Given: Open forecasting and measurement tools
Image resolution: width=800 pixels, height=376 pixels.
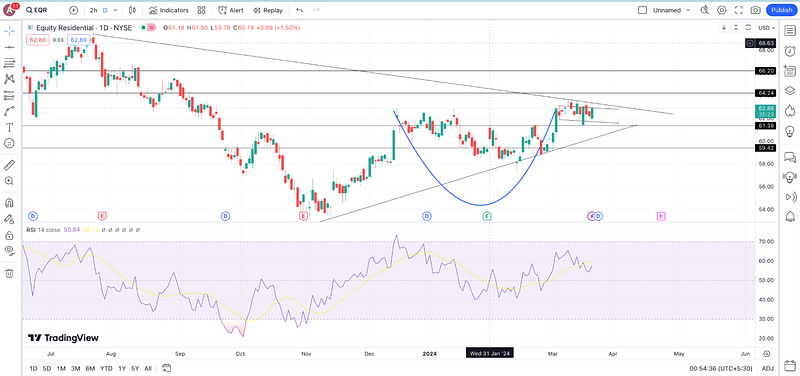Looking at the screenshot, I should pos(9,95).
